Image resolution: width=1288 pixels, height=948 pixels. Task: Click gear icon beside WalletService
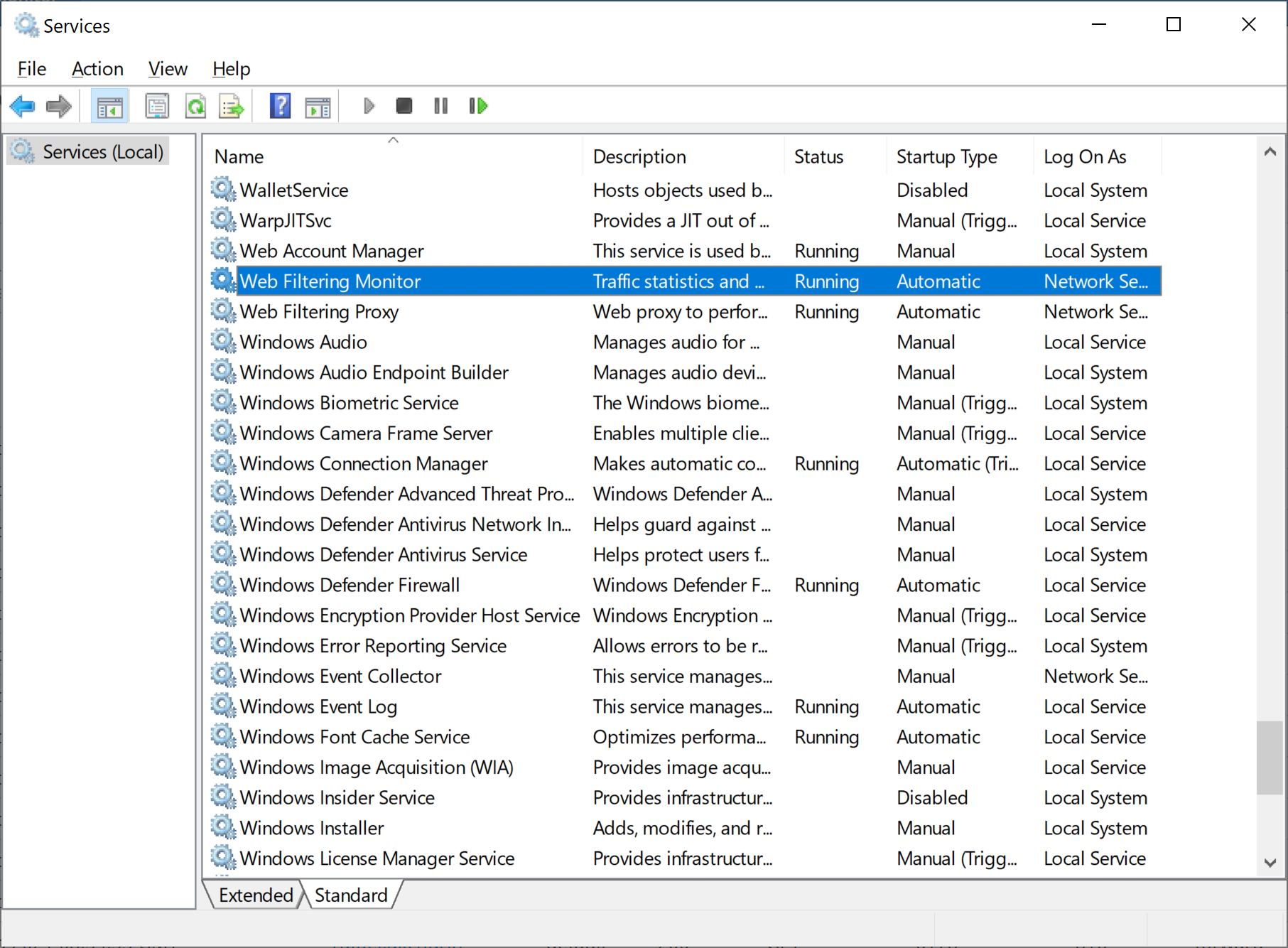pos(223,189)
